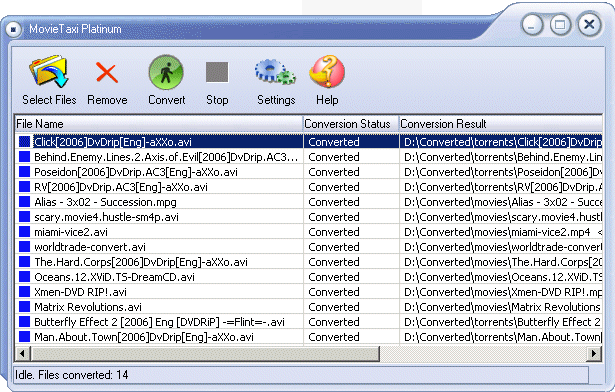Click the MovieTaxi Platinum title bar icon
The height and width of the screenshot is (392, 615).
click(x=13, y=29)
